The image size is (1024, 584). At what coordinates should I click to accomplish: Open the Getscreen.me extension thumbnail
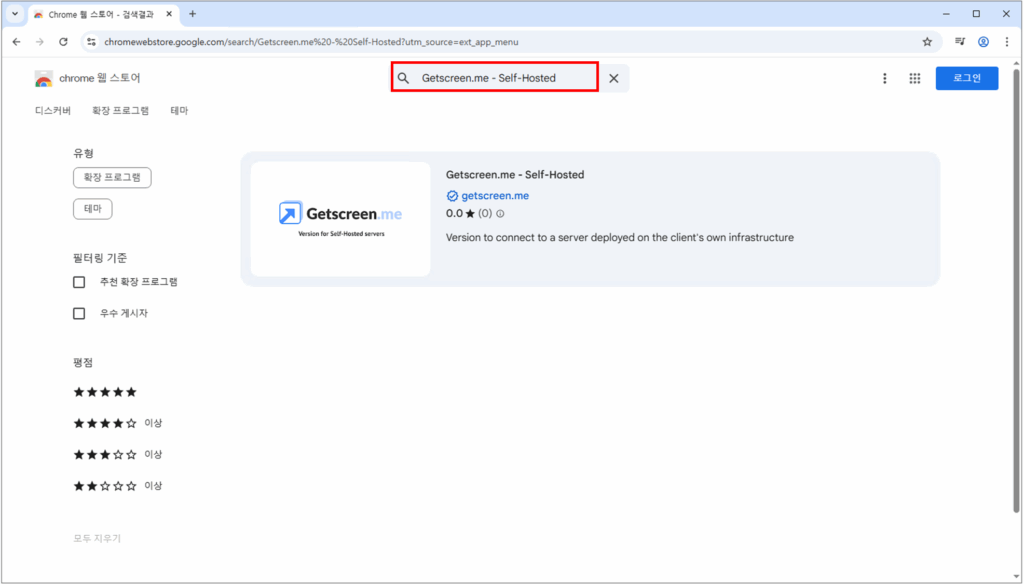[340, 219]
